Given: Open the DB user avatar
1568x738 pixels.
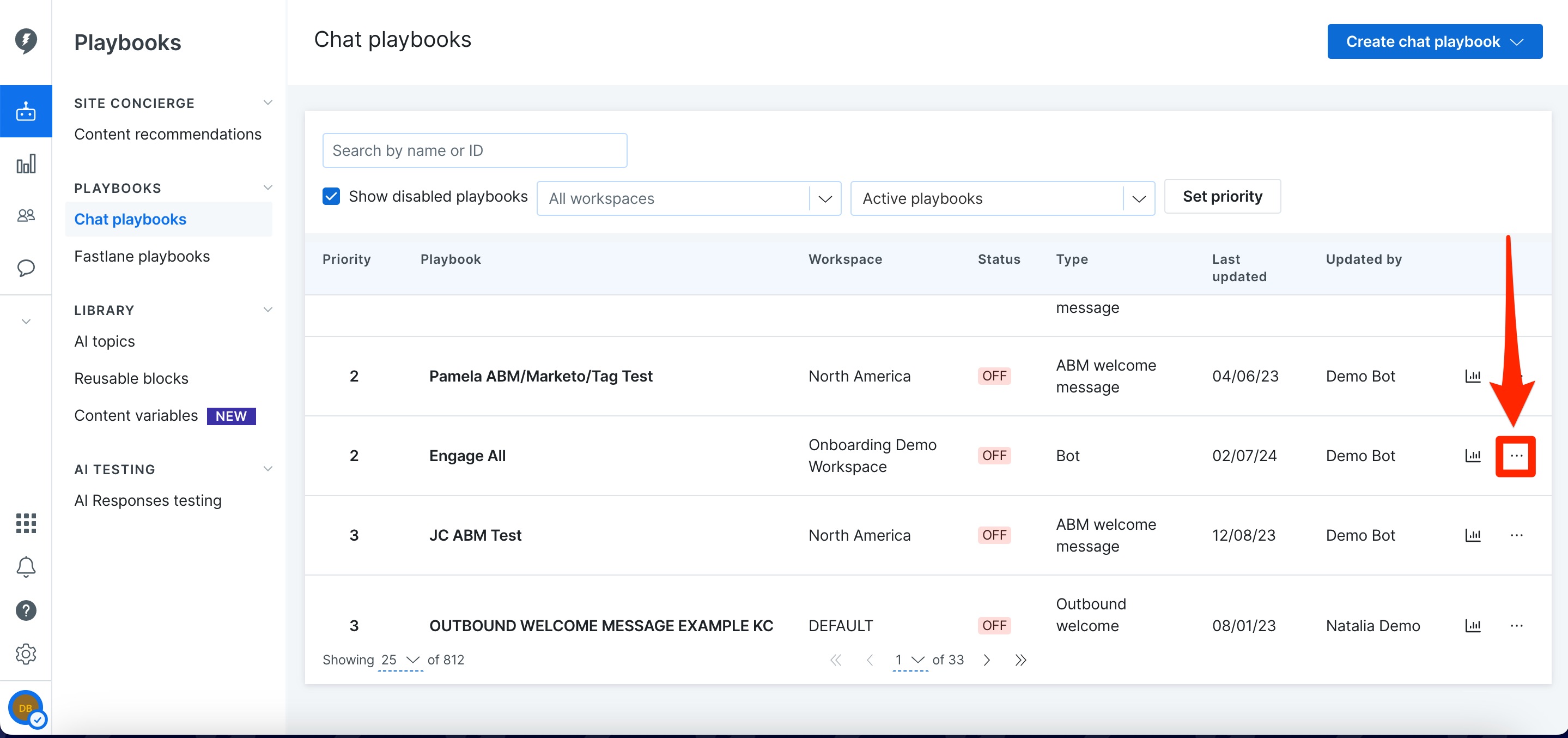Looking at the screenshot, I should [26, 708].
